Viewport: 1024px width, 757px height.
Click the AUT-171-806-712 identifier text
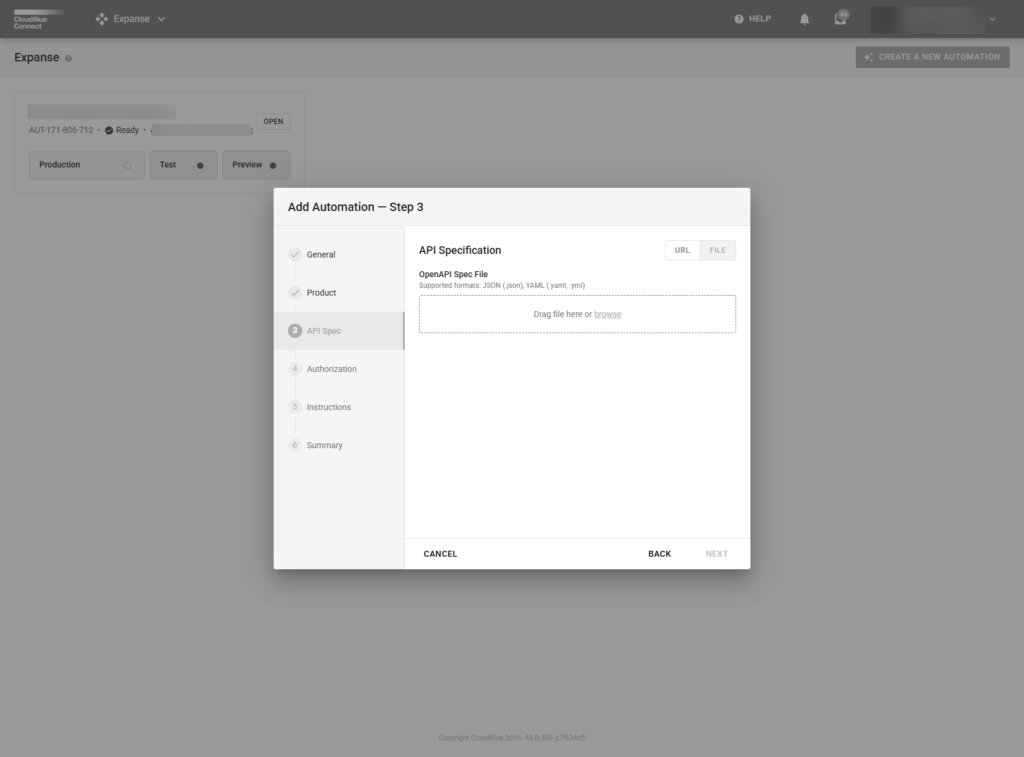(61, 130)
